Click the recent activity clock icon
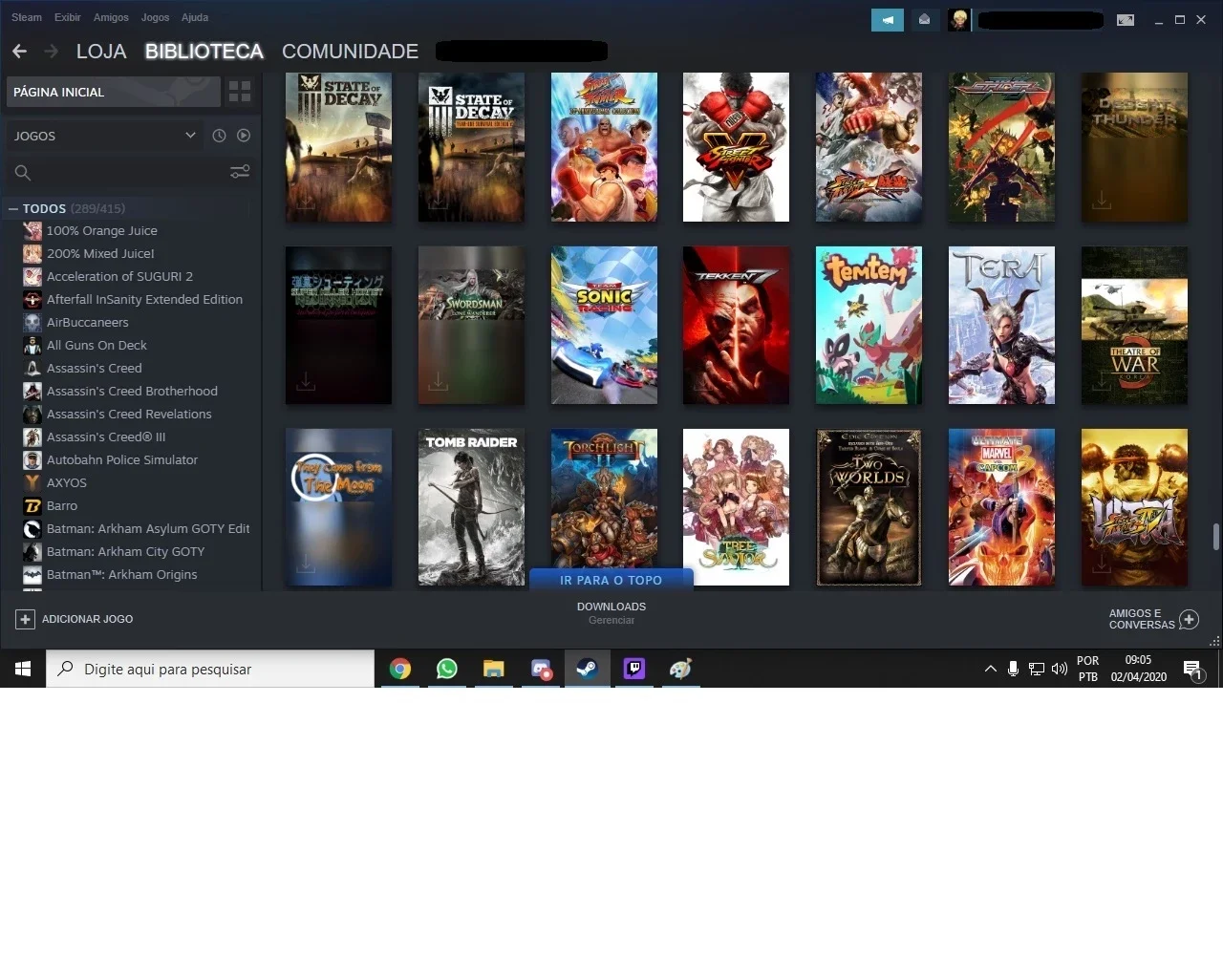Image resolution: width=1223 pixels, height=980 pixels. pos(219,136)
